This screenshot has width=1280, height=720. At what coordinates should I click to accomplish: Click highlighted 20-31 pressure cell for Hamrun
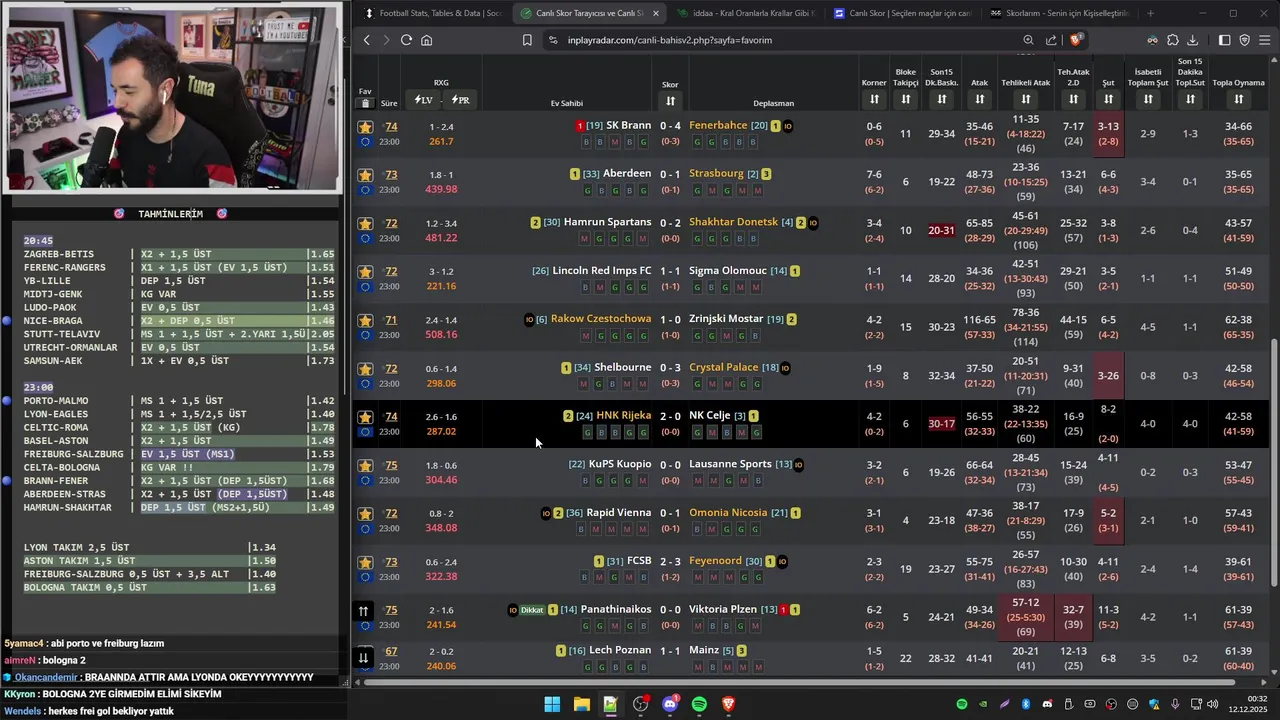click(x=941, y=231)
